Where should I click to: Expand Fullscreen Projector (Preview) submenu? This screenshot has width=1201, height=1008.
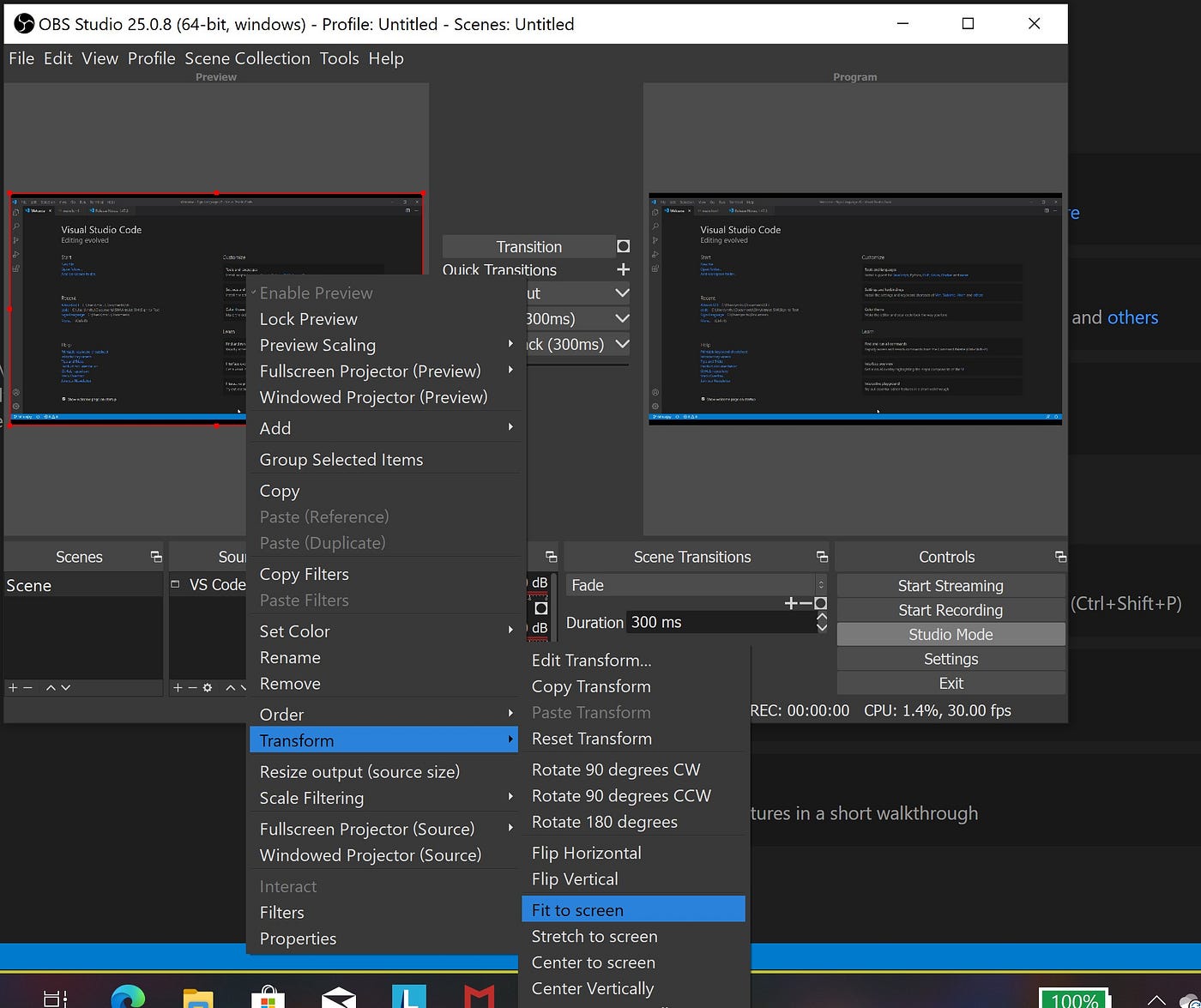coord(383,371)
